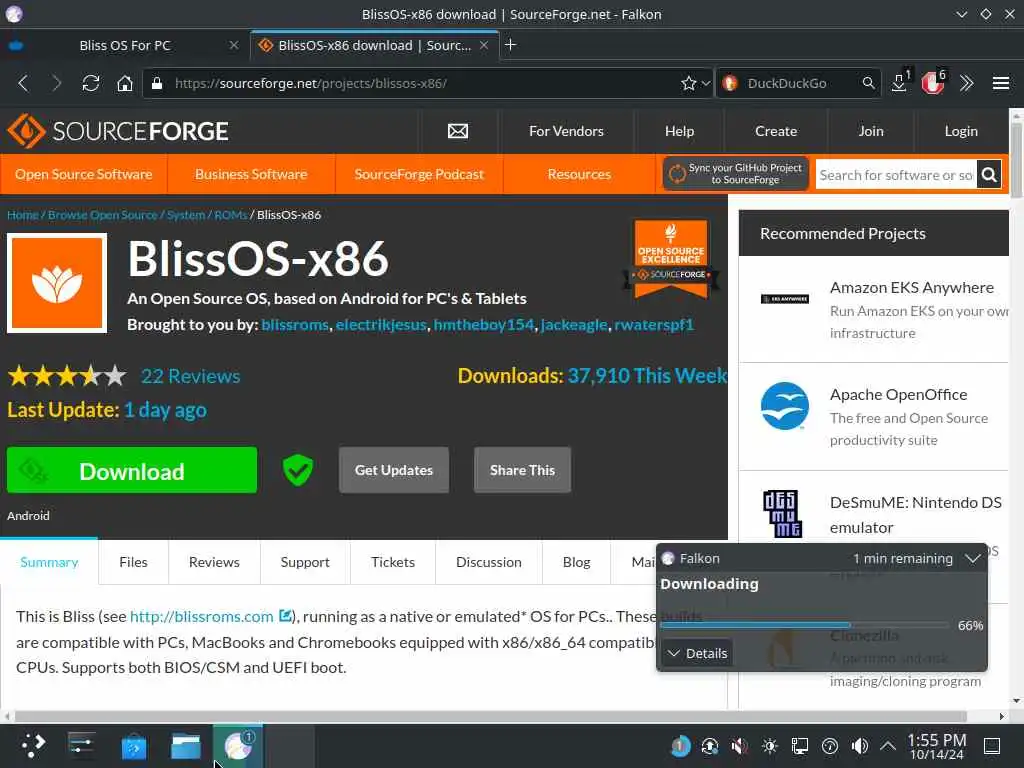This screenshot has height=768, width=1024.
Task: Open blissroms author profile link
Action: click(x=295, y=325)
